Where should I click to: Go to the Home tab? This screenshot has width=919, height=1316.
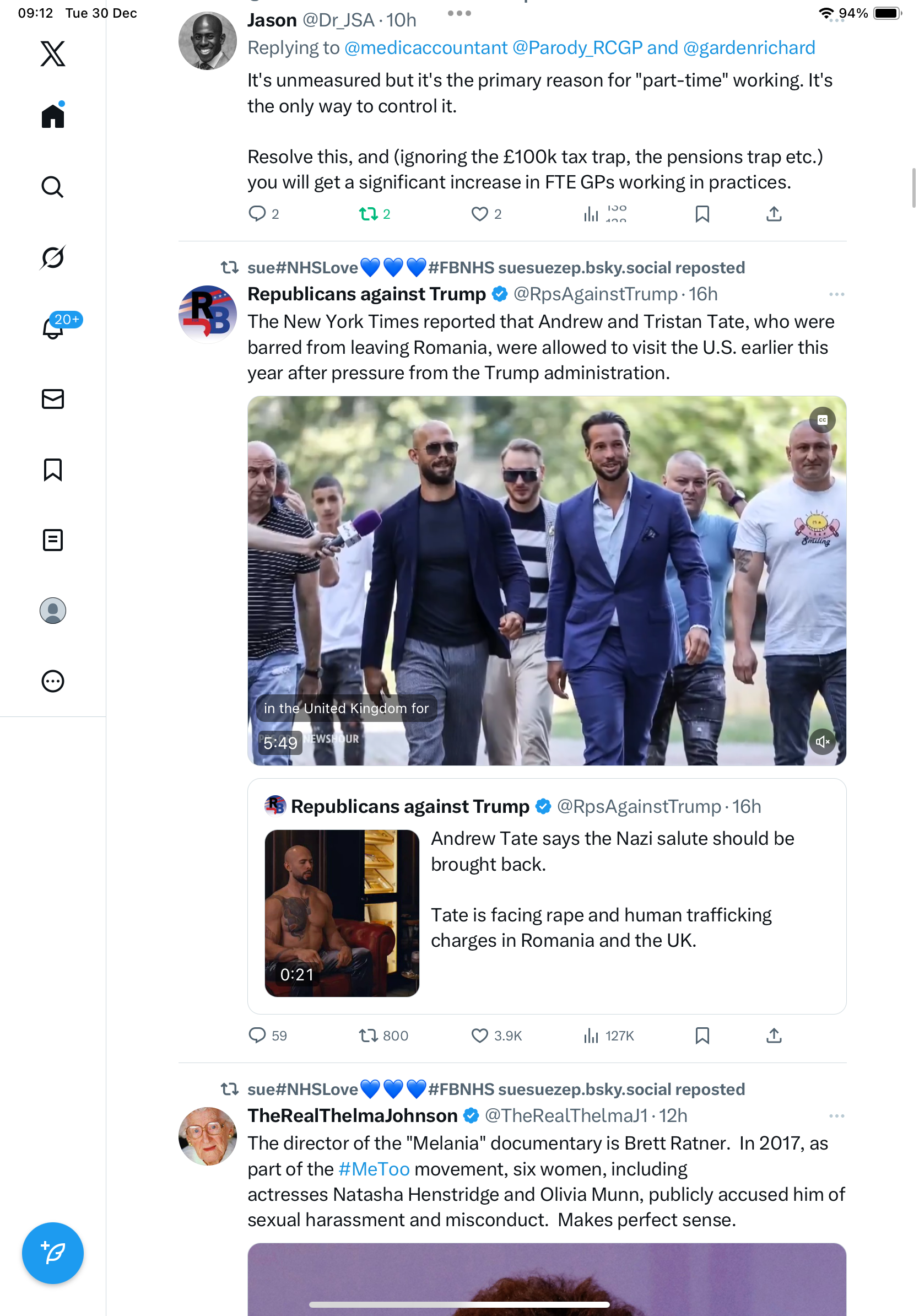pyautogui.click(x=53, y=116)
